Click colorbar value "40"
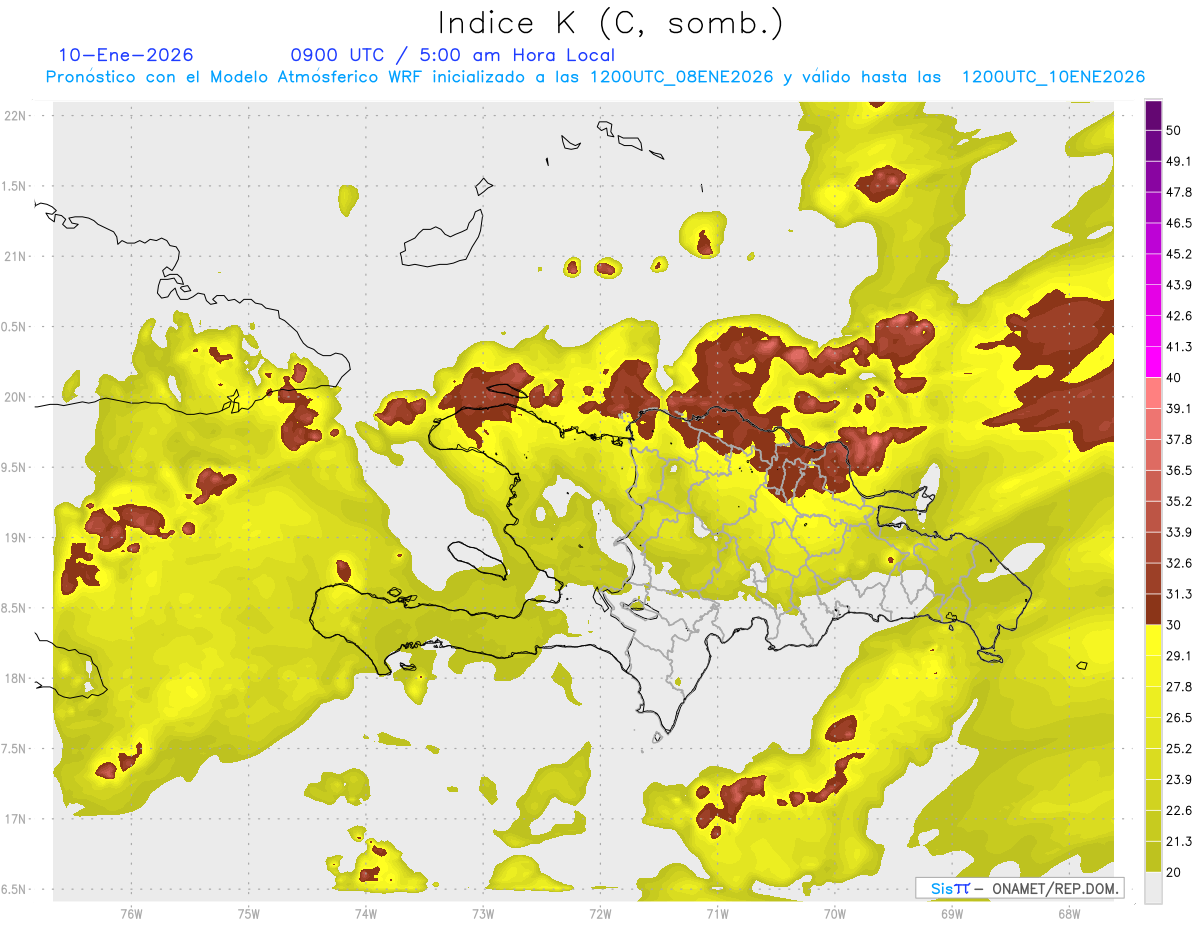This screenshot has height=927, width=1200. coord(1174,378)
